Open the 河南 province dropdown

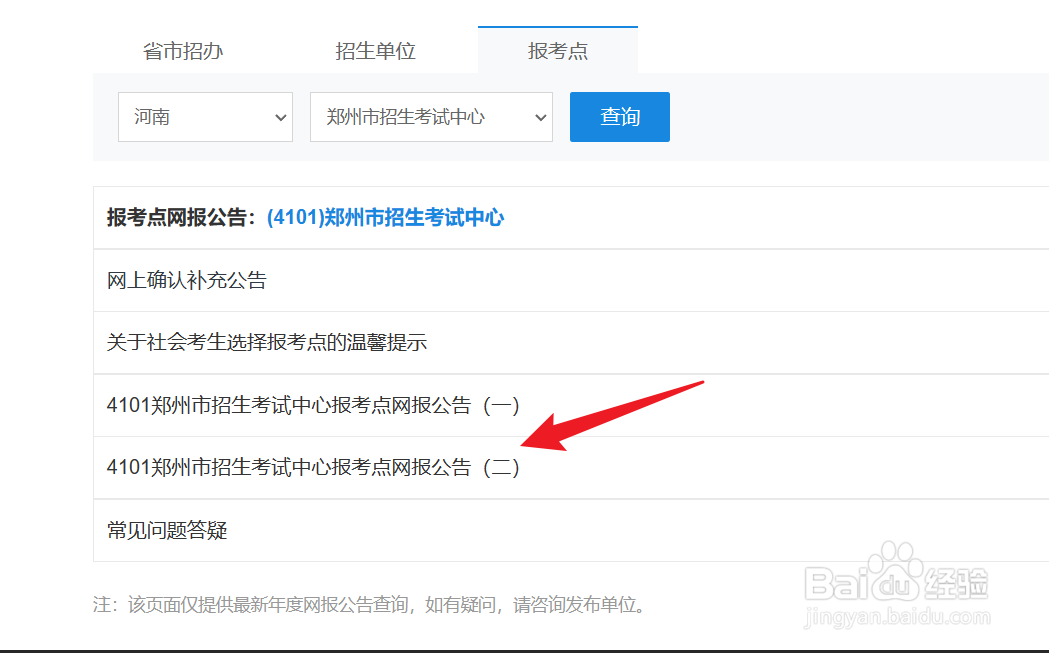pos(205,117)
